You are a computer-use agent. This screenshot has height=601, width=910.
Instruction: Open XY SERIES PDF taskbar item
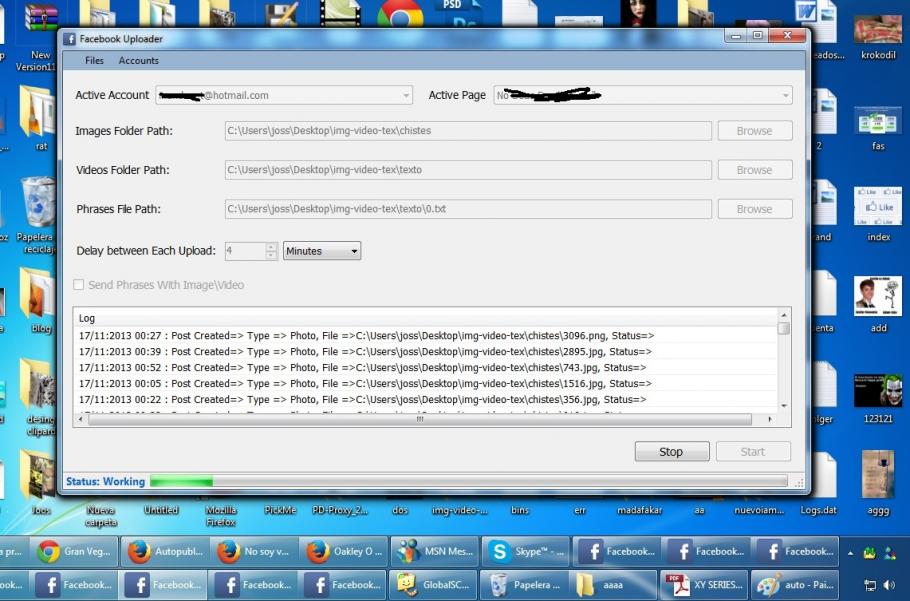(x=704, y=585)
